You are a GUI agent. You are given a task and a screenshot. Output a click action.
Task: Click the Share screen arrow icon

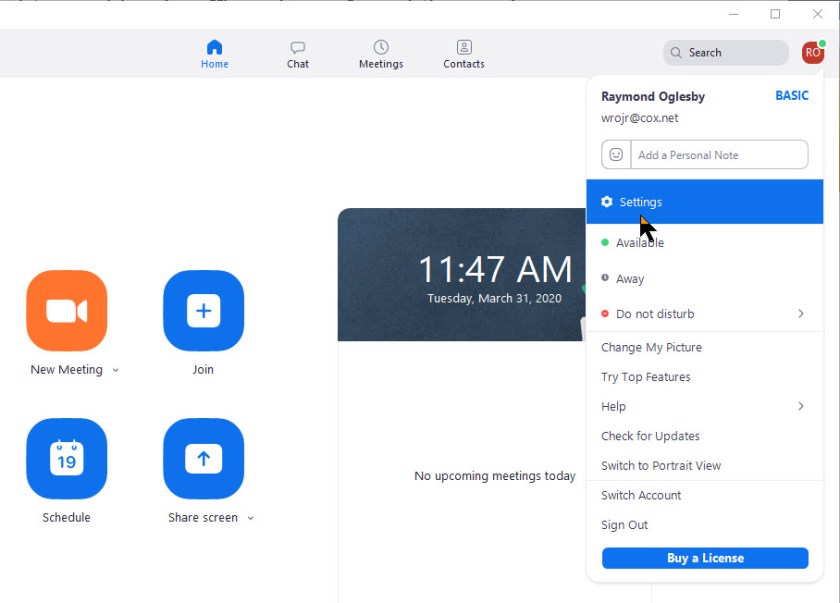[x=203, y=458]
